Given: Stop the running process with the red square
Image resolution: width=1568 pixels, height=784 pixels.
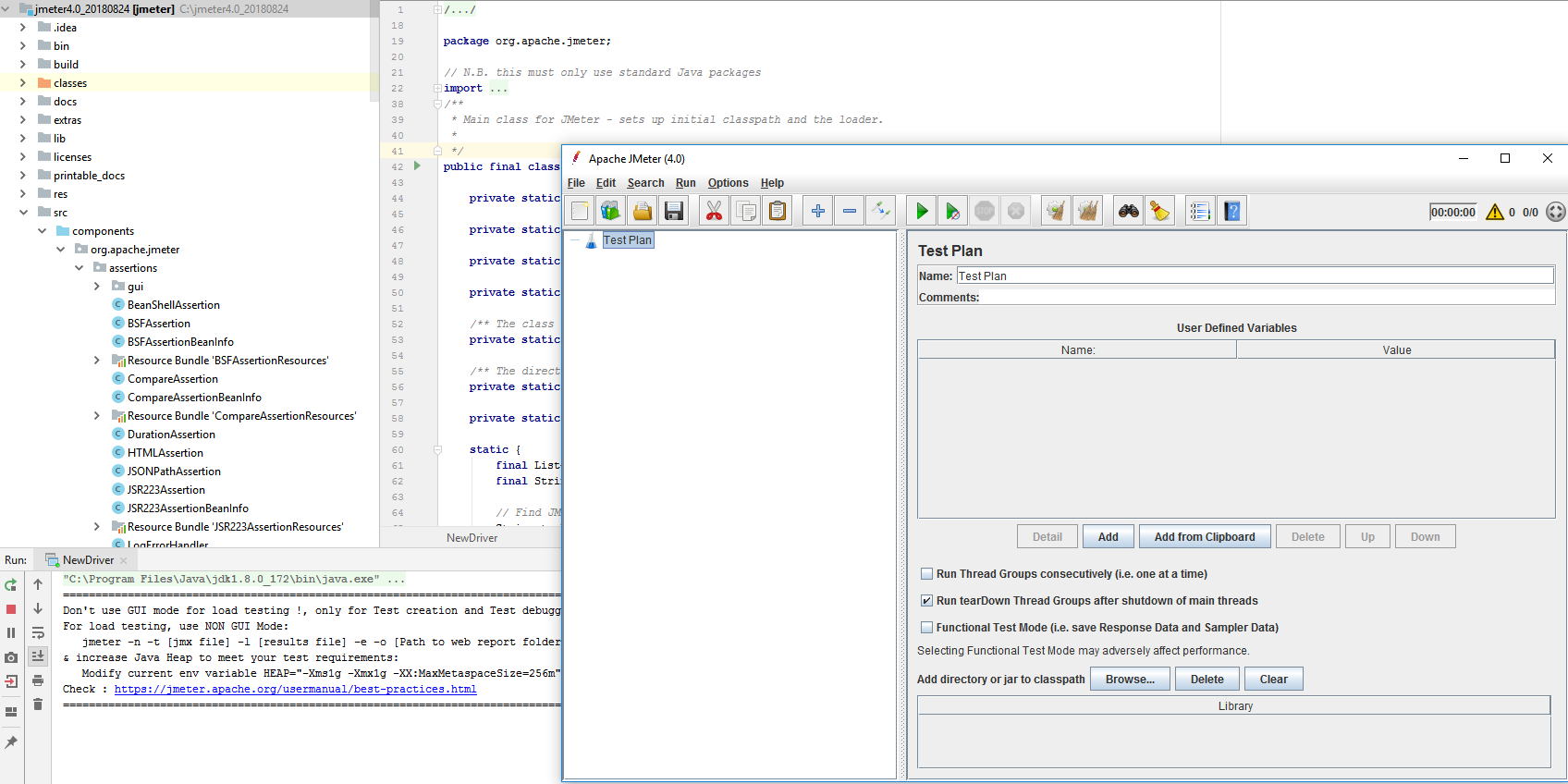Looking at the screenshot, I should 11,609.
